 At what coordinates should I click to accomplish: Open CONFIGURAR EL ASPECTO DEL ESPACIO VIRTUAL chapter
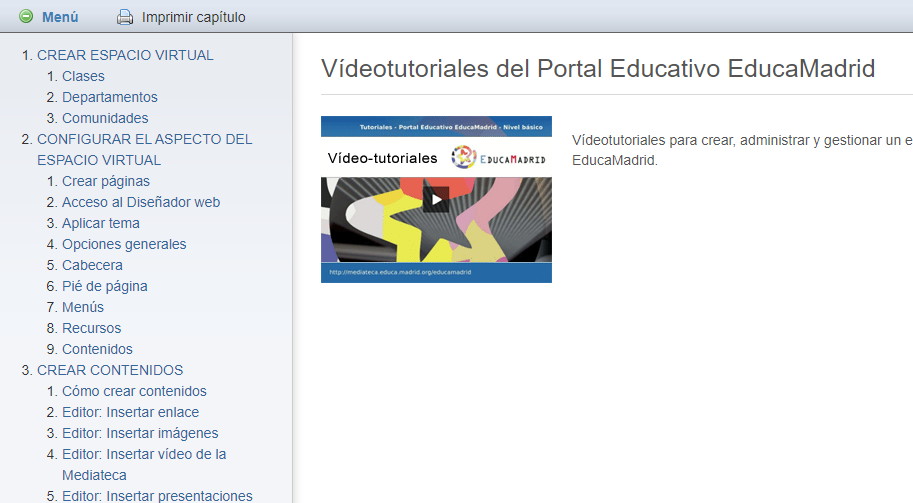click(x=144, y=150)
